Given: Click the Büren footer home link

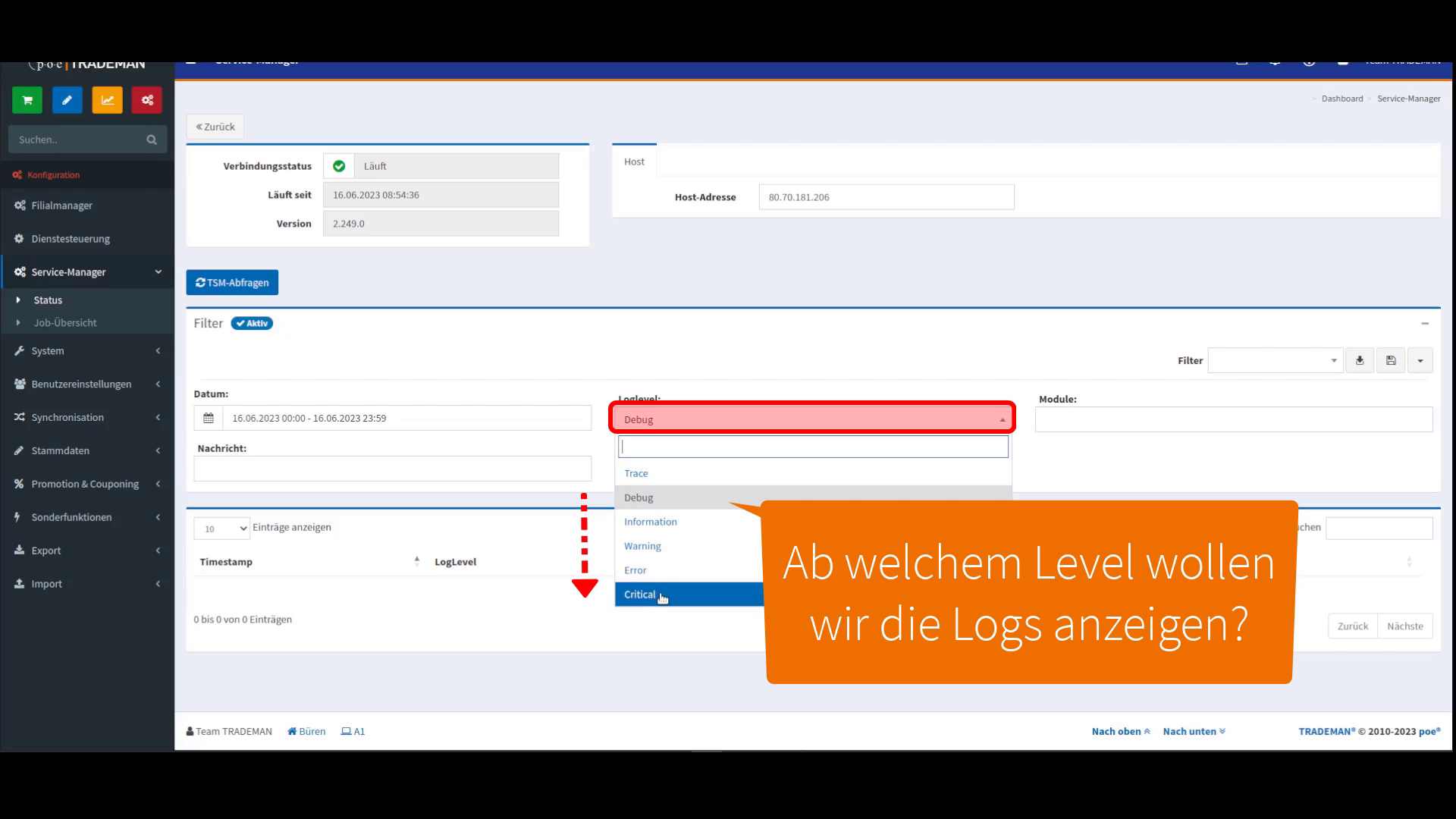Looking at the screenshot, I should coord(306,732).
